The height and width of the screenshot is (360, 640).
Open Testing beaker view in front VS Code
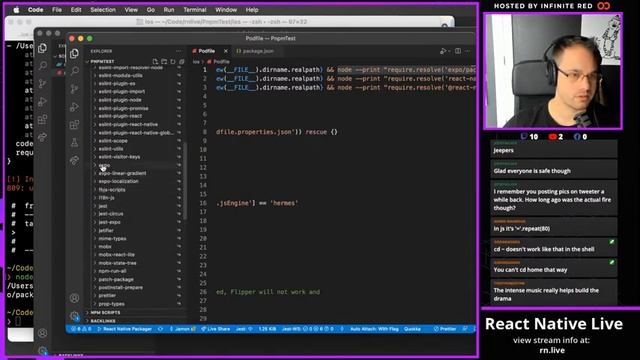[x=74, y=142]
